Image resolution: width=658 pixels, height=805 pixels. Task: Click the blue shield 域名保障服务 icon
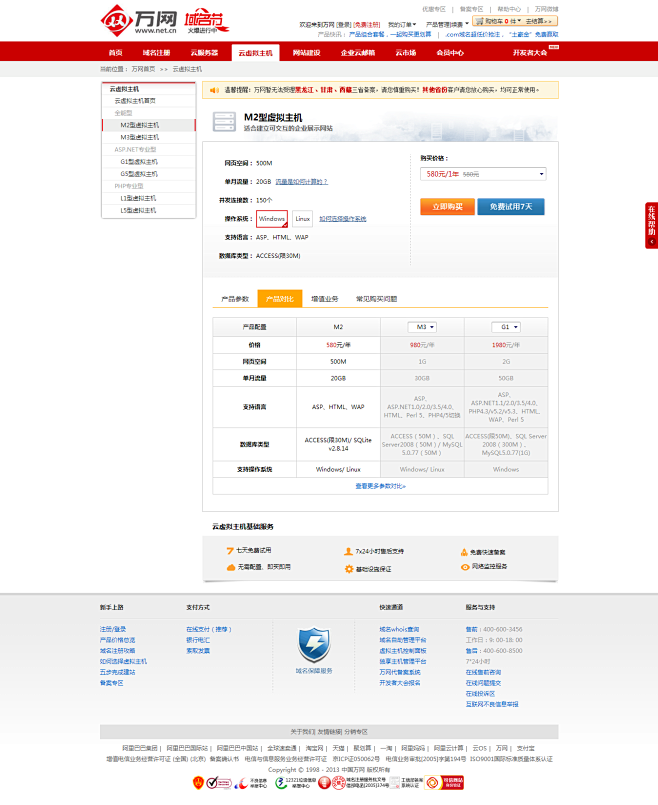[314, 644]
